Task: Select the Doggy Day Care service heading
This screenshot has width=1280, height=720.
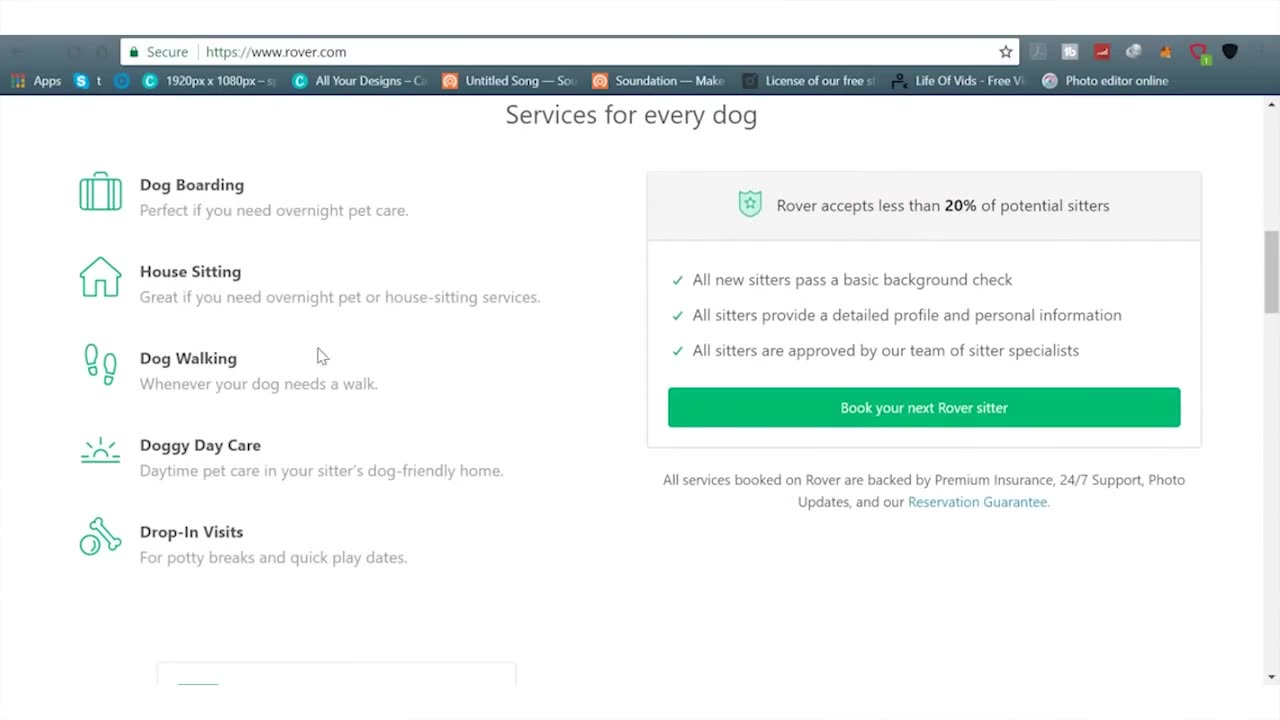Action: coord(200,445)
